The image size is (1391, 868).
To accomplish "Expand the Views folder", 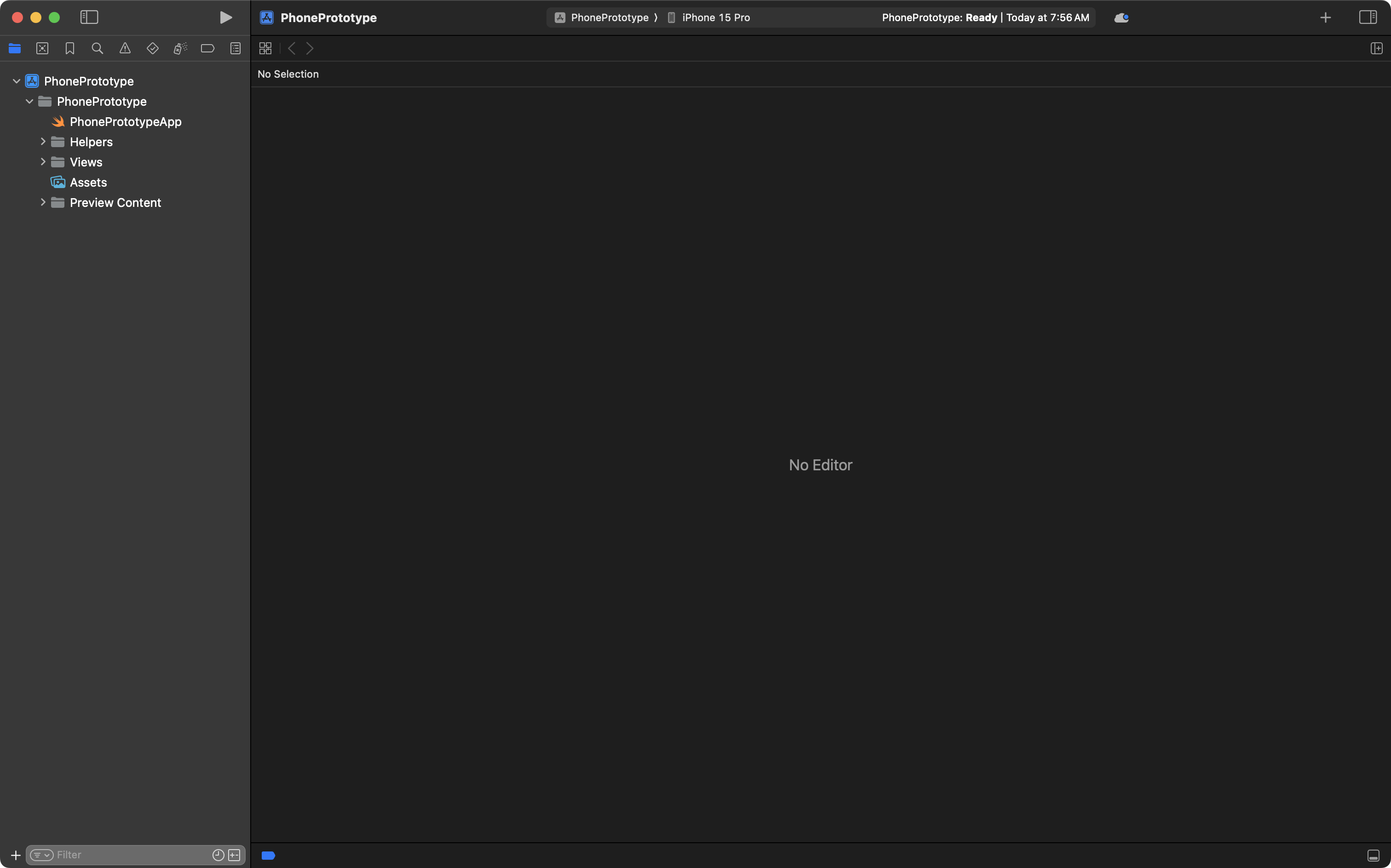I will (43, 162).
